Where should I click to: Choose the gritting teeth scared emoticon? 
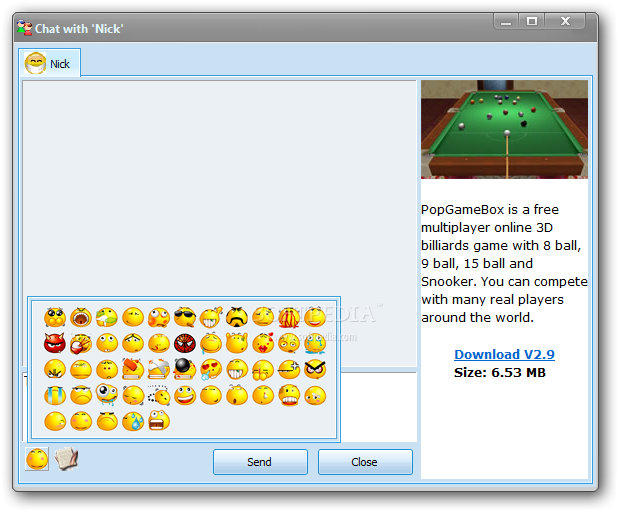coord(289,395)
